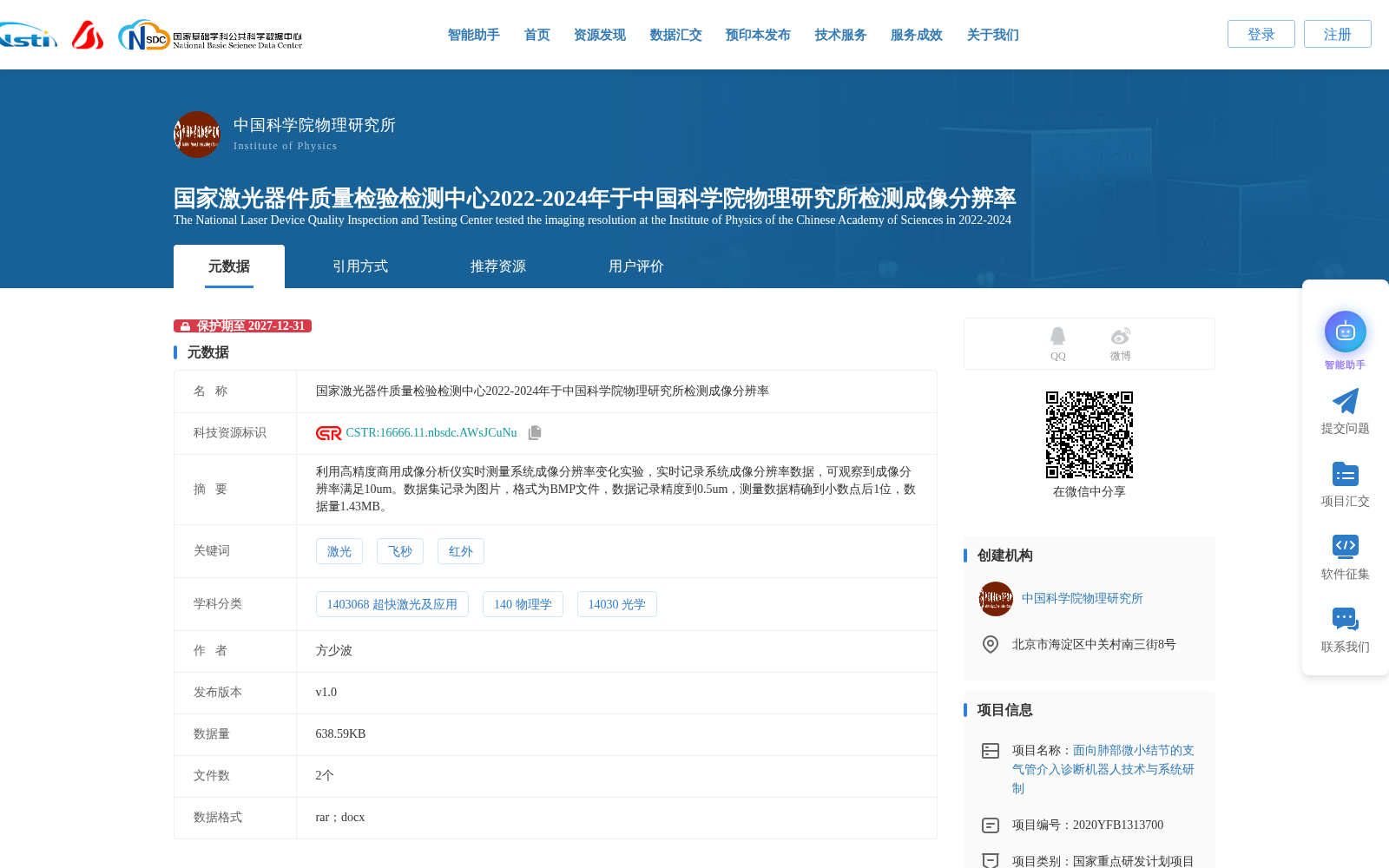This screenshot has width=1389, height=868.
Task: Go to 首页 in navigation
Action: tap(537, 35)
